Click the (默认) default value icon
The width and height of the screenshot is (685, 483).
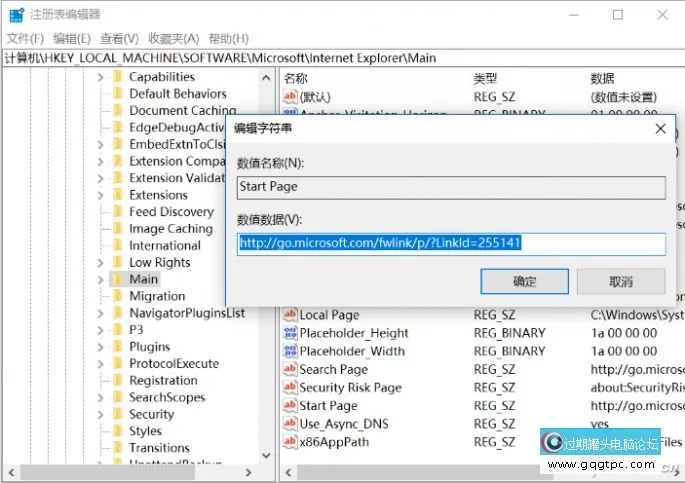pyautogui.click(x=290, y=97)
